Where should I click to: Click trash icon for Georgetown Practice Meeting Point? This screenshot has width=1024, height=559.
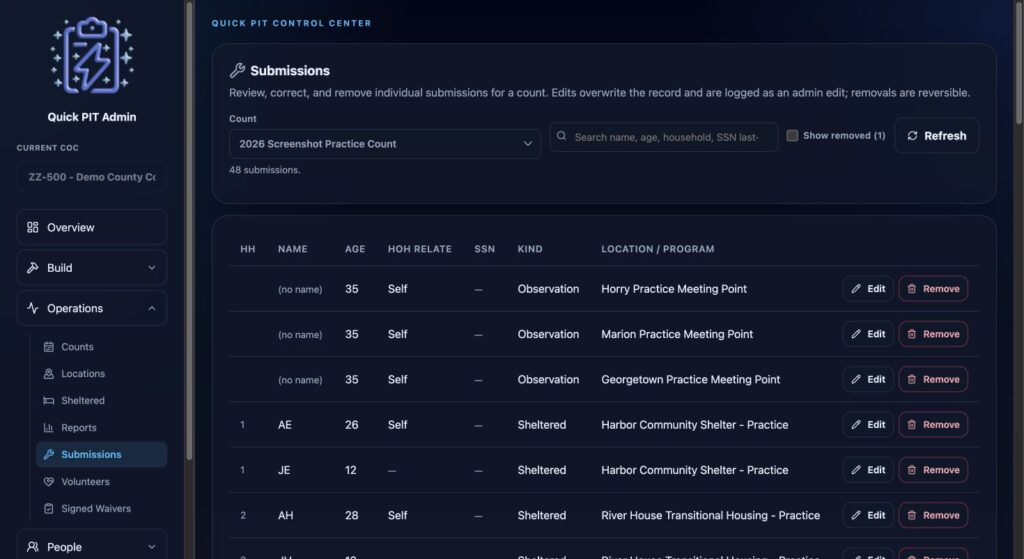(912, 379)
